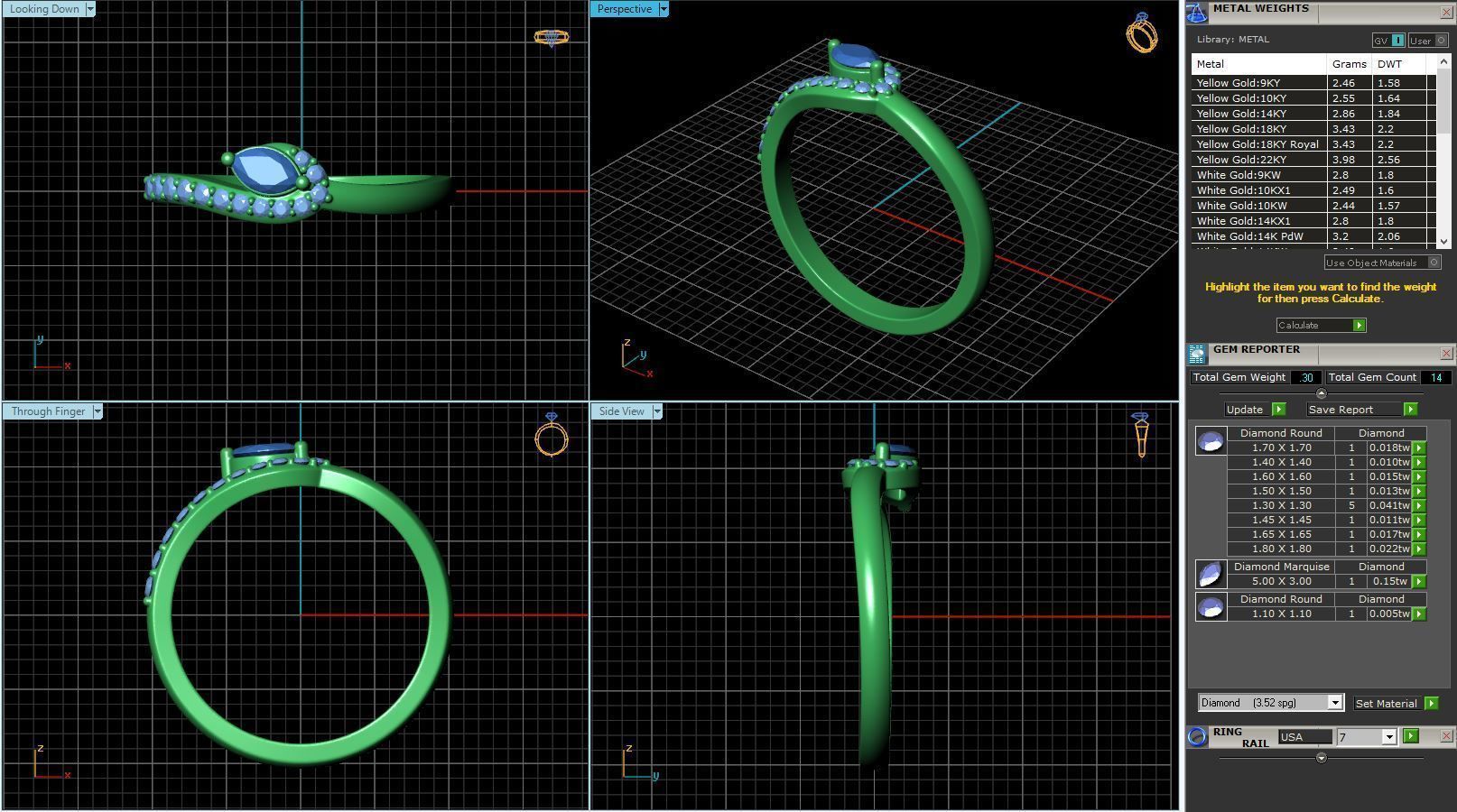This screenshot has height=812, width=1457.
Task: Click the 1.10 X 1.10 Diamond Round gem thumbnail
Action: (1211, 606)
